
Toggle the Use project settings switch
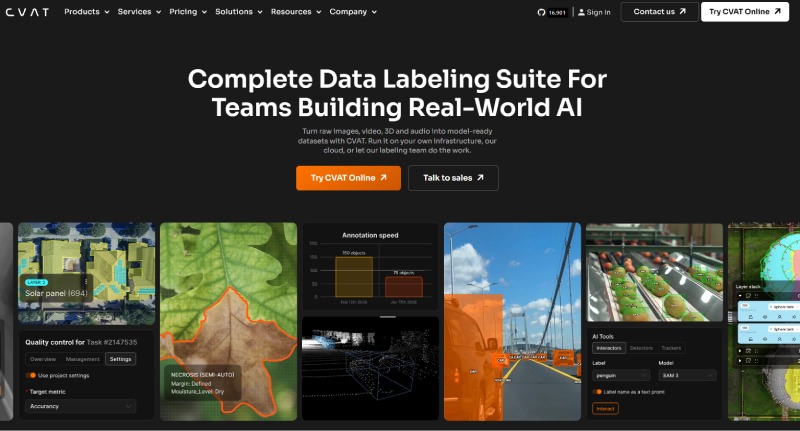tap(31, 375)
